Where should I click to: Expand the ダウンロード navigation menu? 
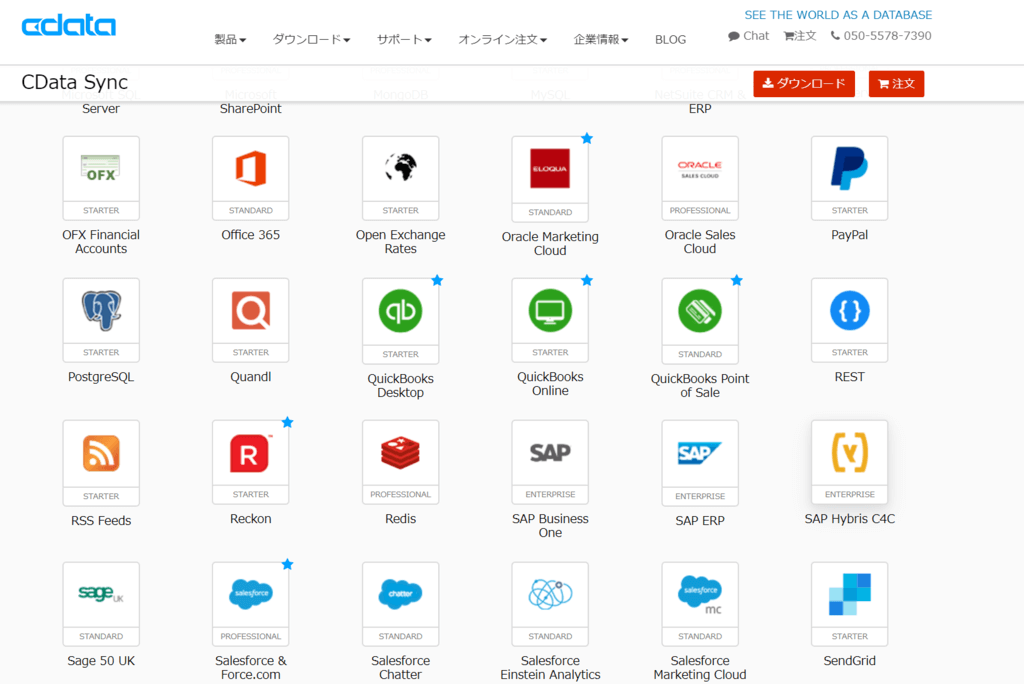coord(311,39)
